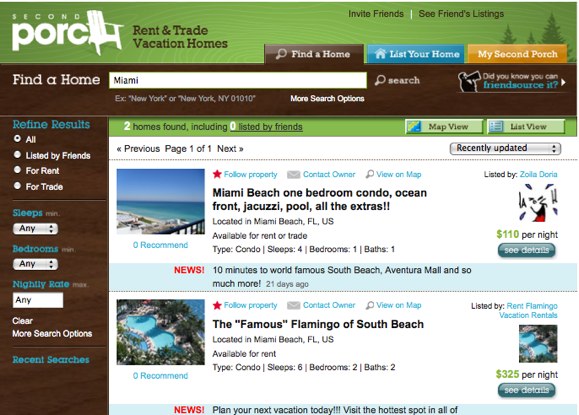Open the Invite Friends link
The height and width of the screenshot is (415, 579).
coord(376,14)
